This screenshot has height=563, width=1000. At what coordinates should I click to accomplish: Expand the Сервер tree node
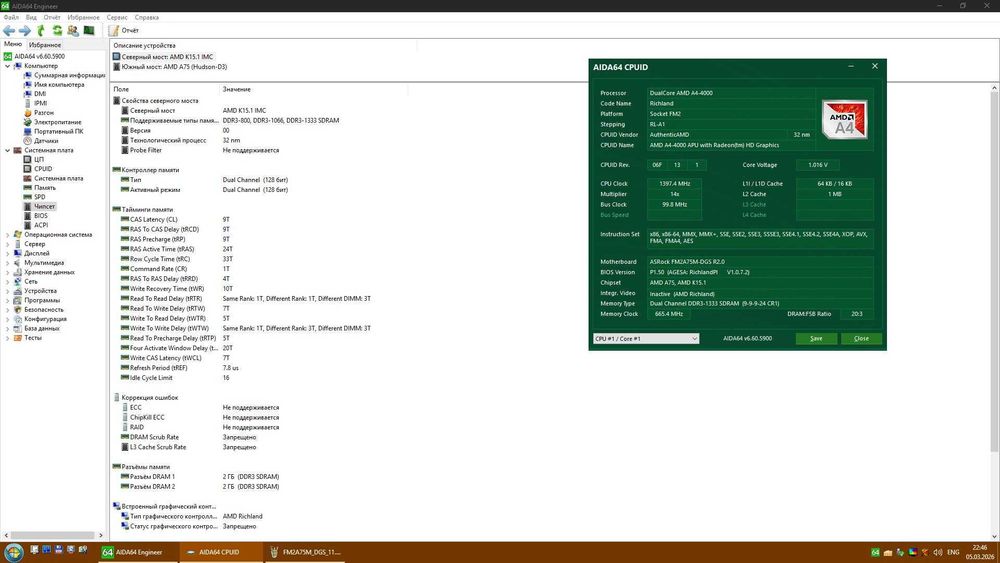coord(8,244)
